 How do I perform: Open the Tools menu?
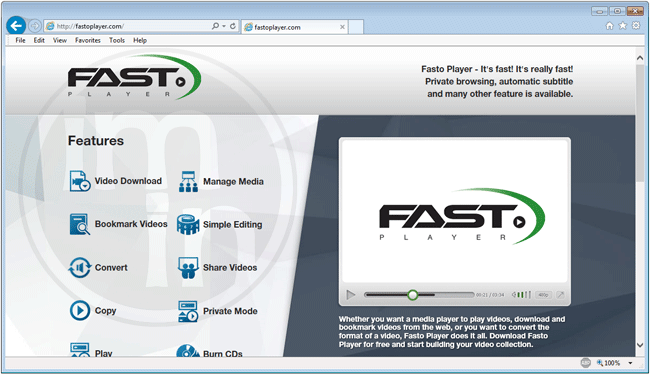coord(117,40)
